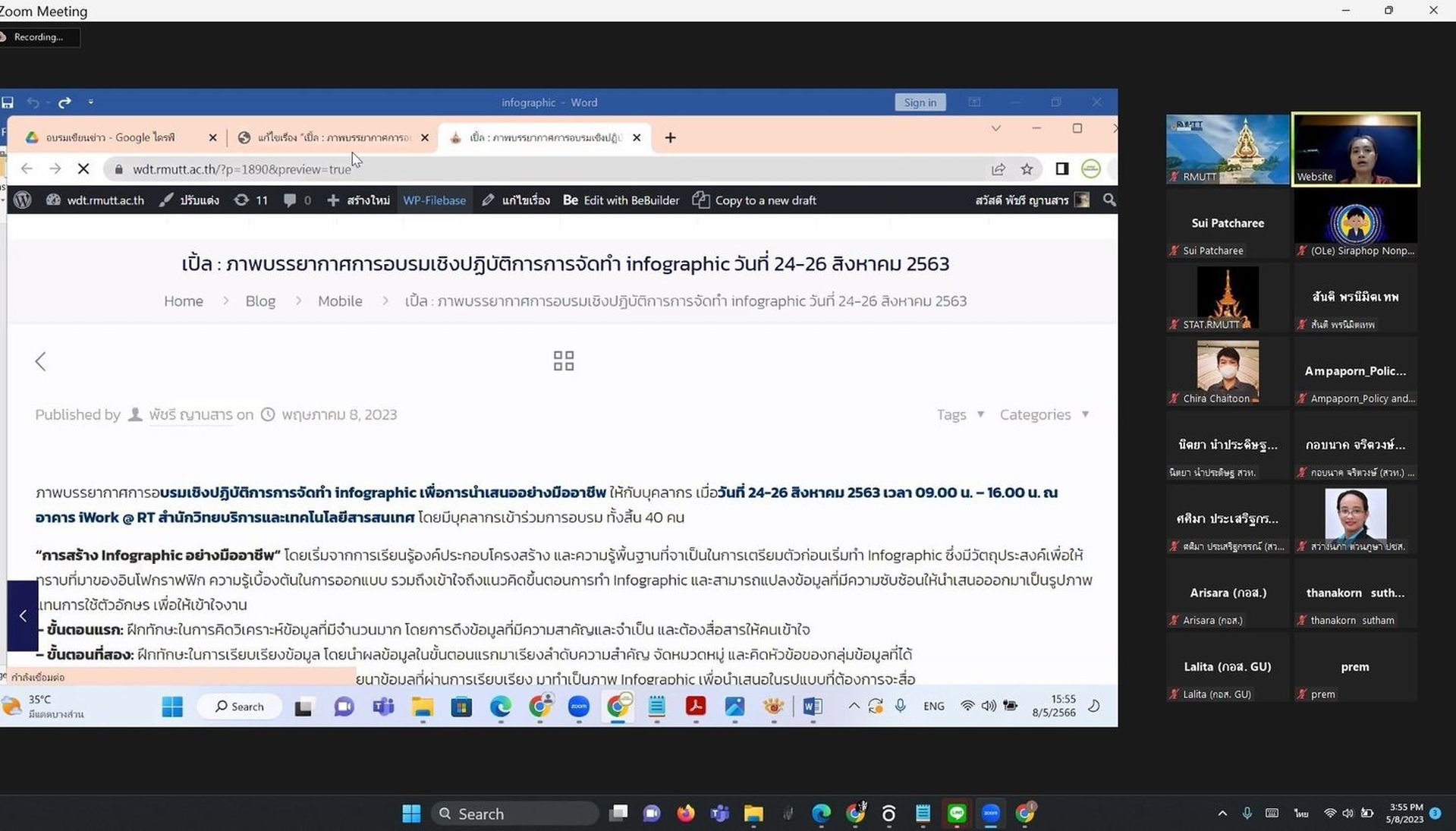This screenshot has height=831, width=1456.
Task: Click Chrome's forward navigation arrow
Action: click(x=55, y=168)
